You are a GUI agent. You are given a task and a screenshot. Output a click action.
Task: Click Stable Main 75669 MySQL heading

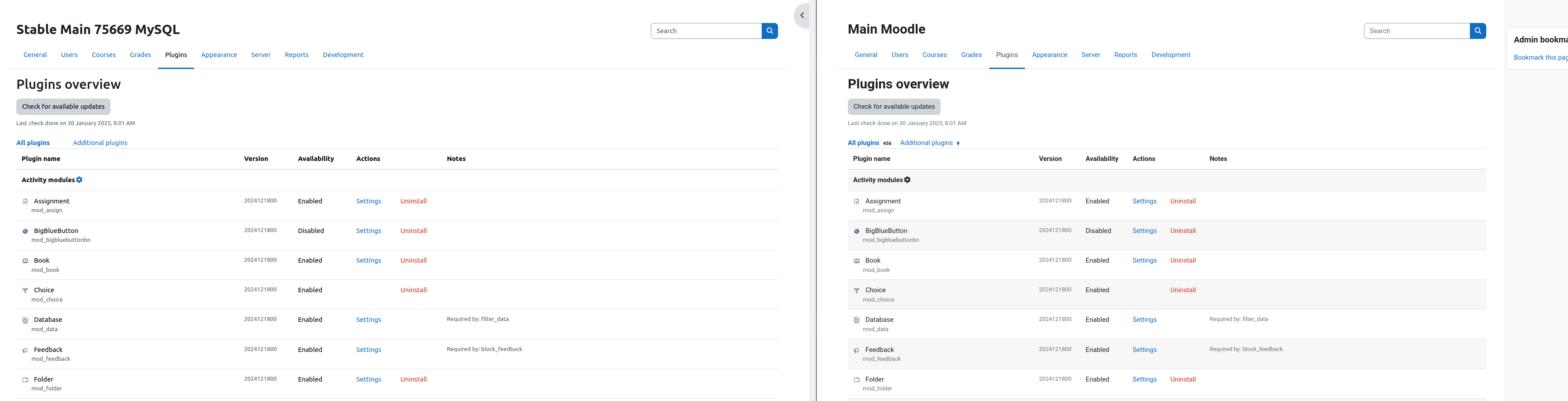point(98,29)
